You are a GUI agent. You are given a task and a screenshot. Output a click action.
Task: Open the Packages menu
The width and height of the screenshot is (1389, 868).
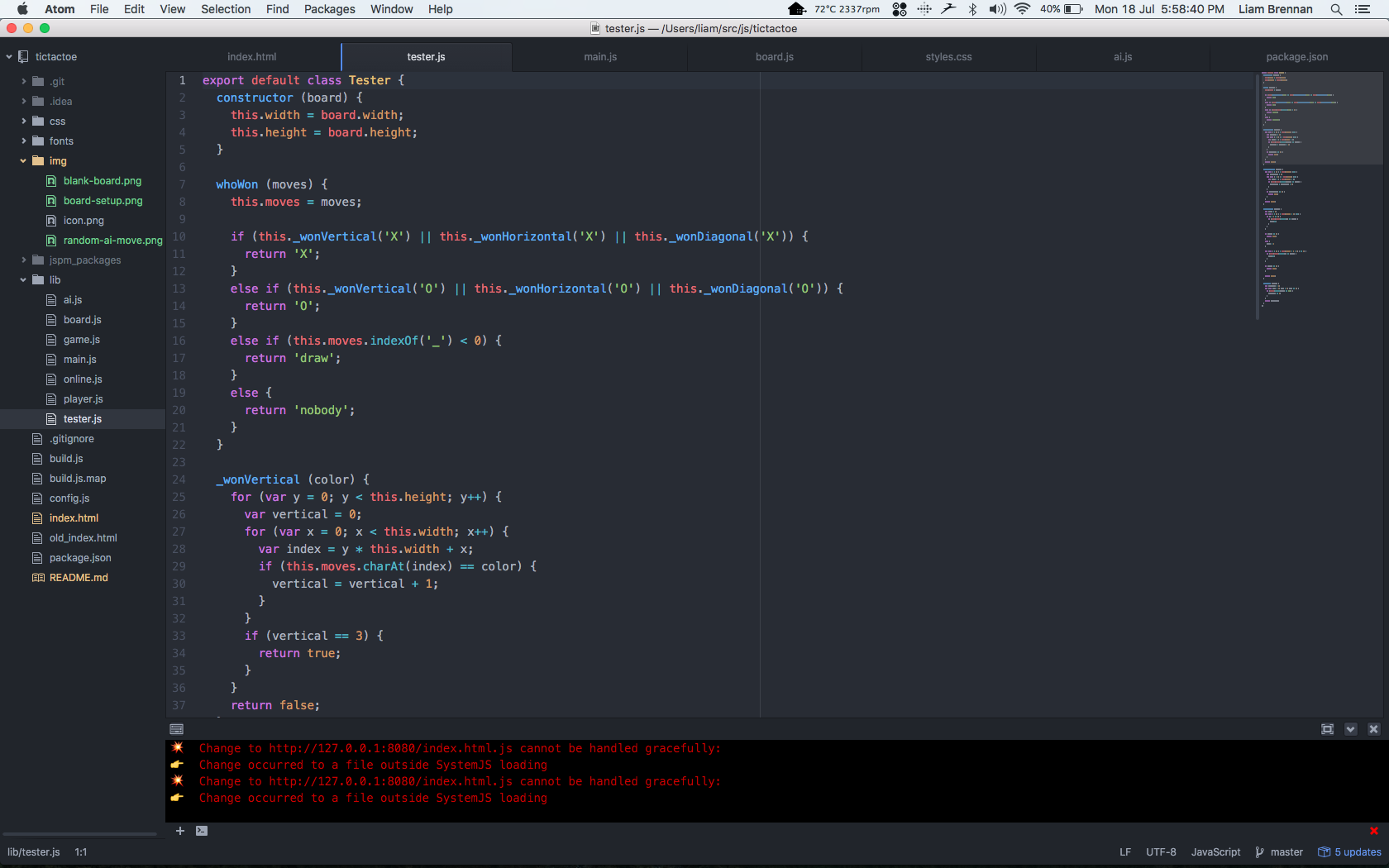[329, 9]
